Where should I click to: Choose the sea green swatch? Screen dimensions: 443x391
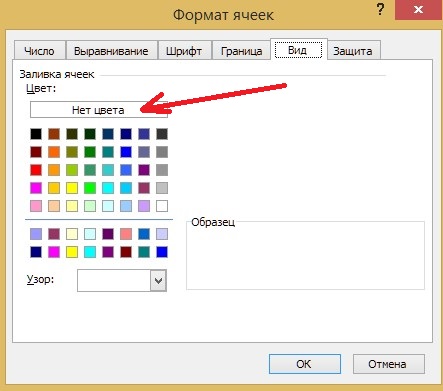(x=90, y=170)
